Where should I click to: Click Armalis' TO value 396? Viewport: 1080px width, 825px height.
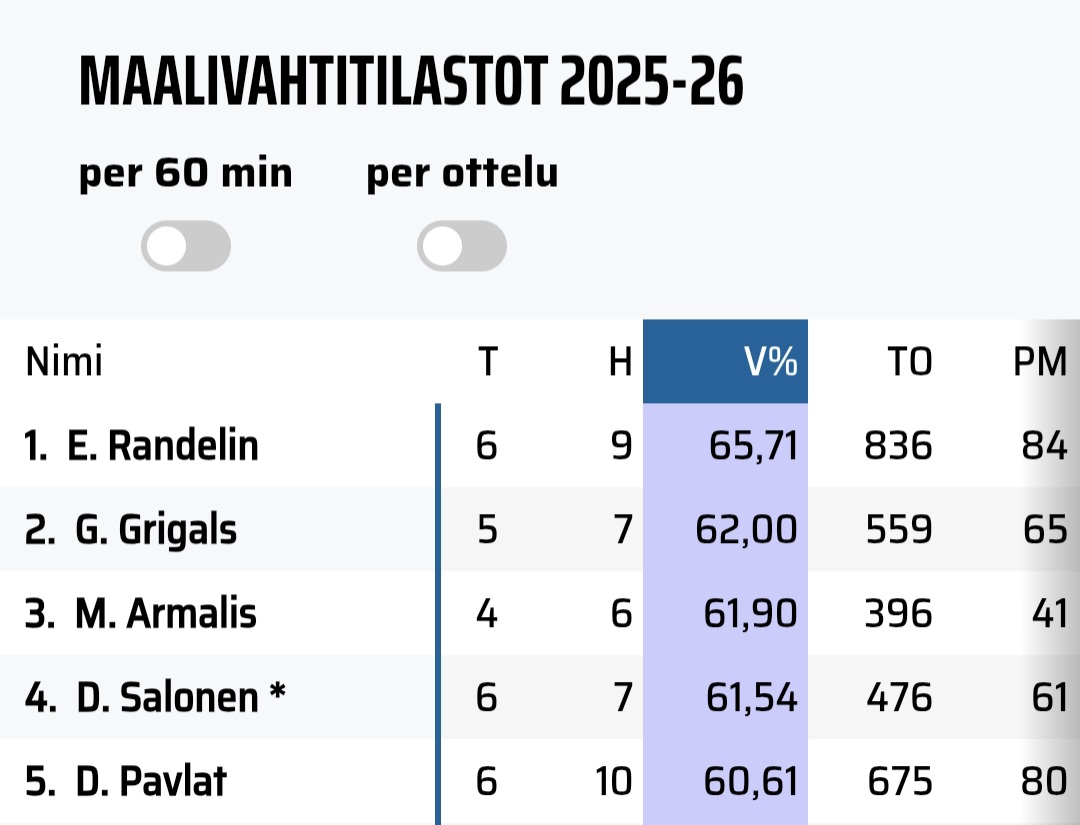(x=897, y=613)
